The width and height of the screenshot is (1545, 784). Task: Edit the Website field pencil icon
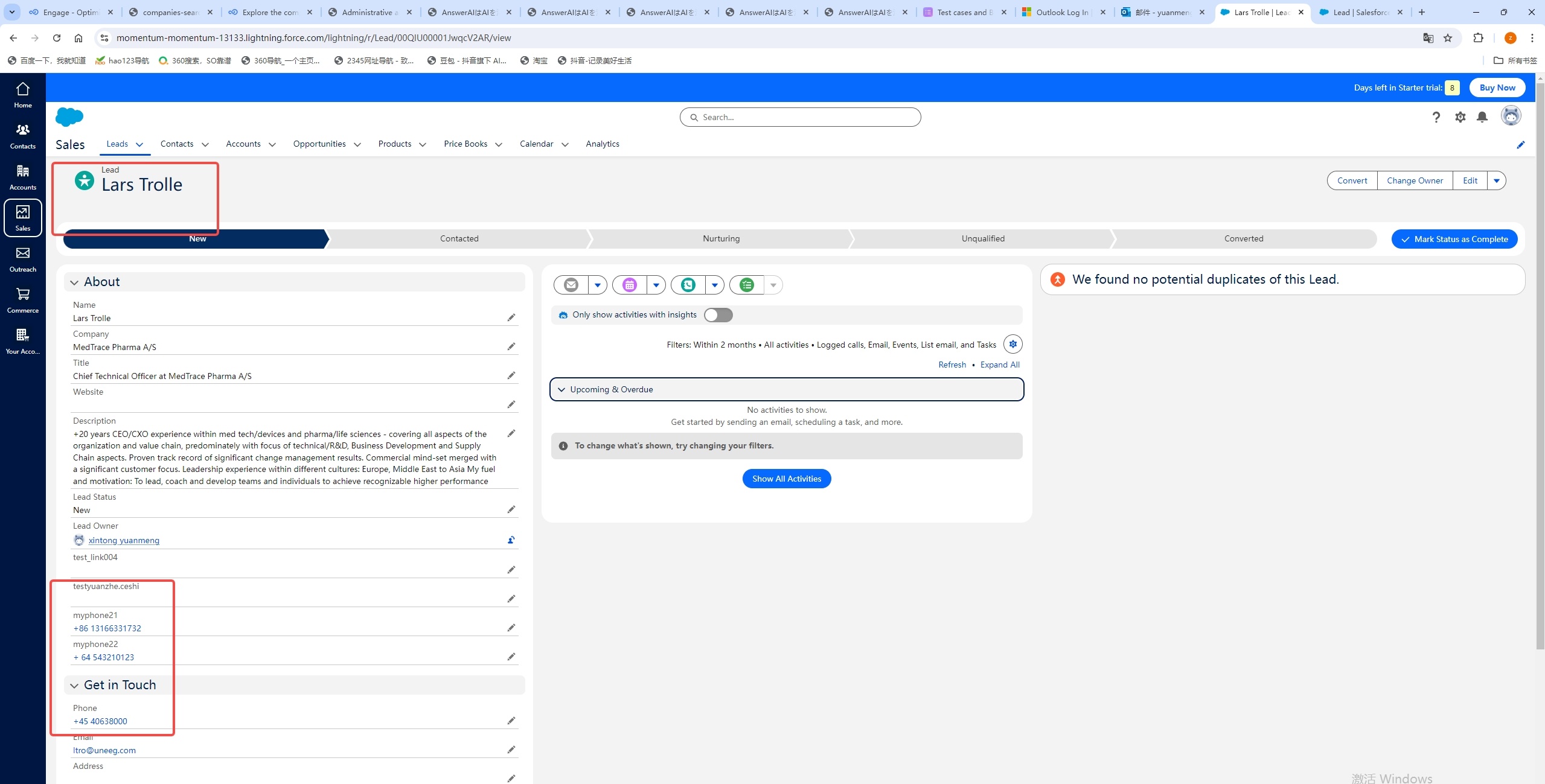(511, 404)
